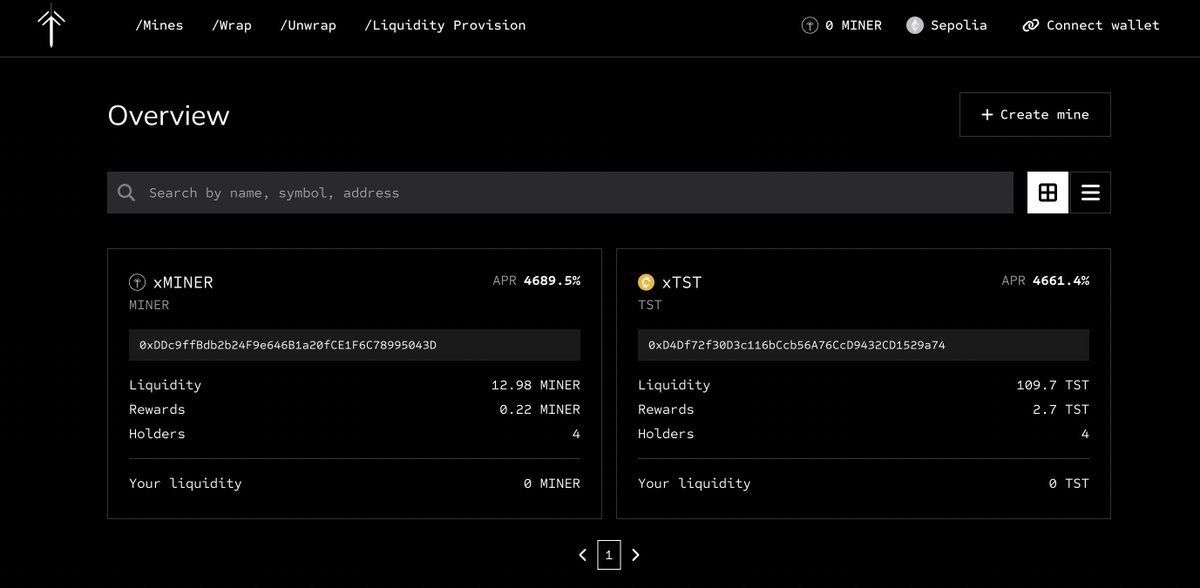1200x588 pixels.
Task: Switch to grid view
Action: (x=1048, y=192)
